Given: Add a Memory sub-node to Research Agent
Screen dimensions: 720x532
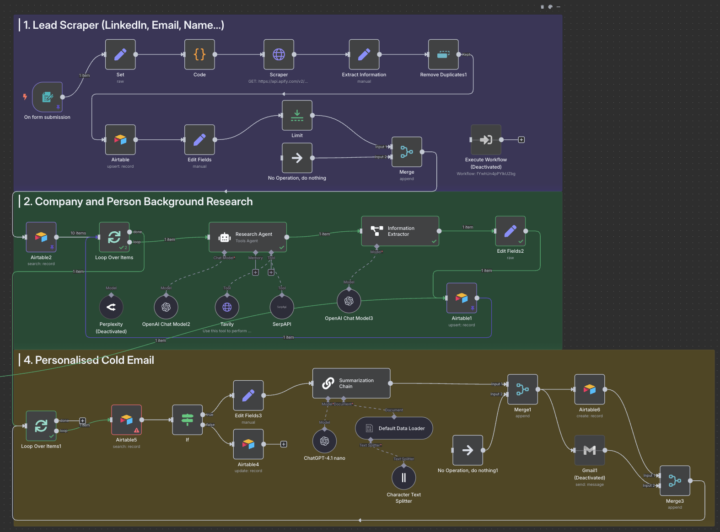Looking at the screenshot, I should [255, 272].
